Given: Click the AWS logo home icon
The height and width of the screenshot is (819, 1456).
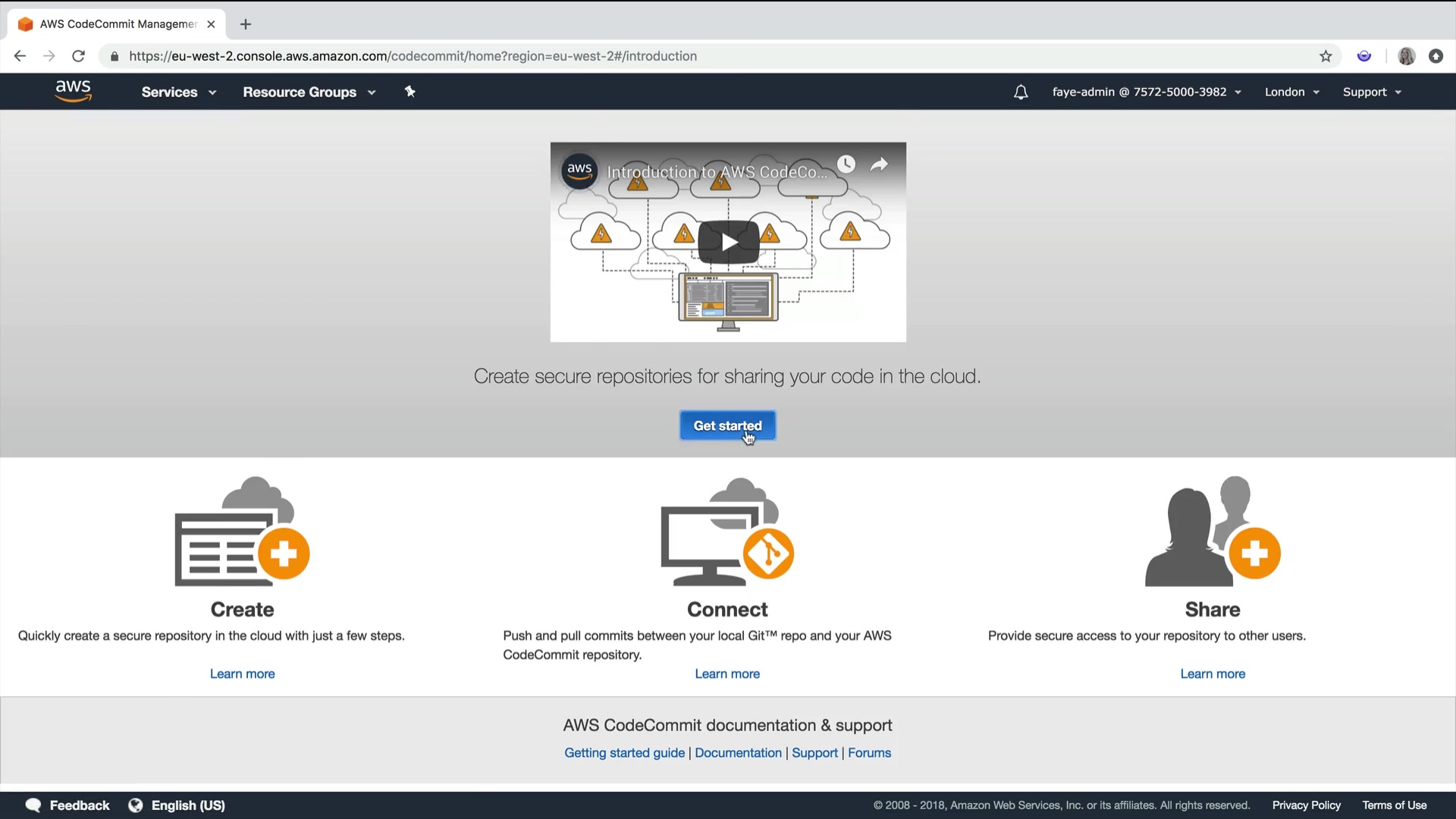Looking at the screenshot, I should [x=73, y=91].
